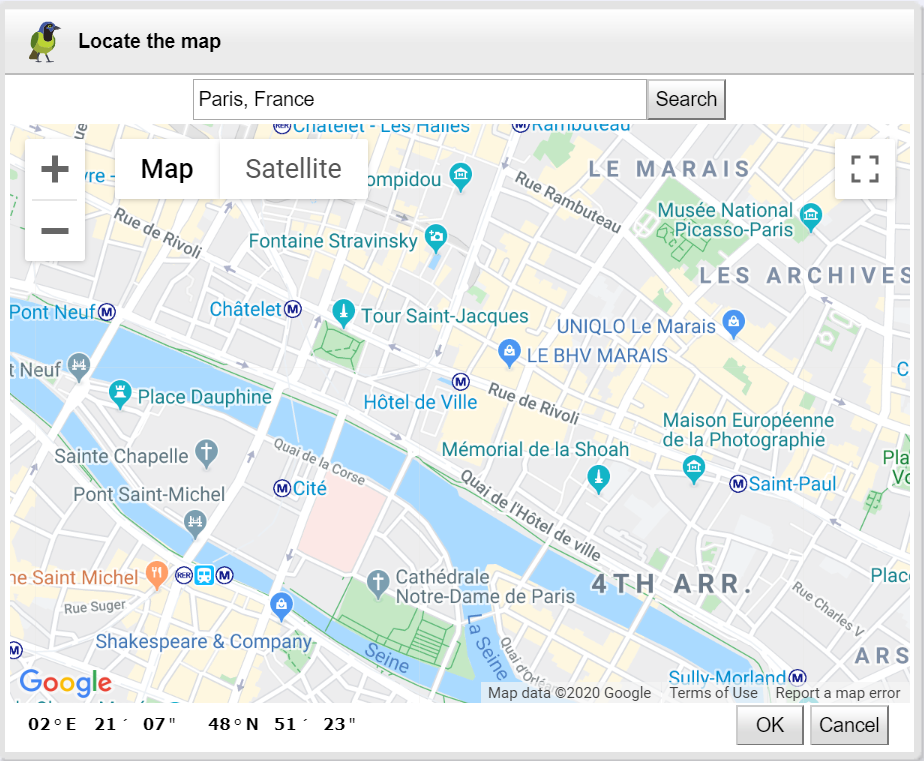Click the train station icon near Saint Michel
Image resolution: width=924 pixels, height=761 pixels.
pos(204,575)
